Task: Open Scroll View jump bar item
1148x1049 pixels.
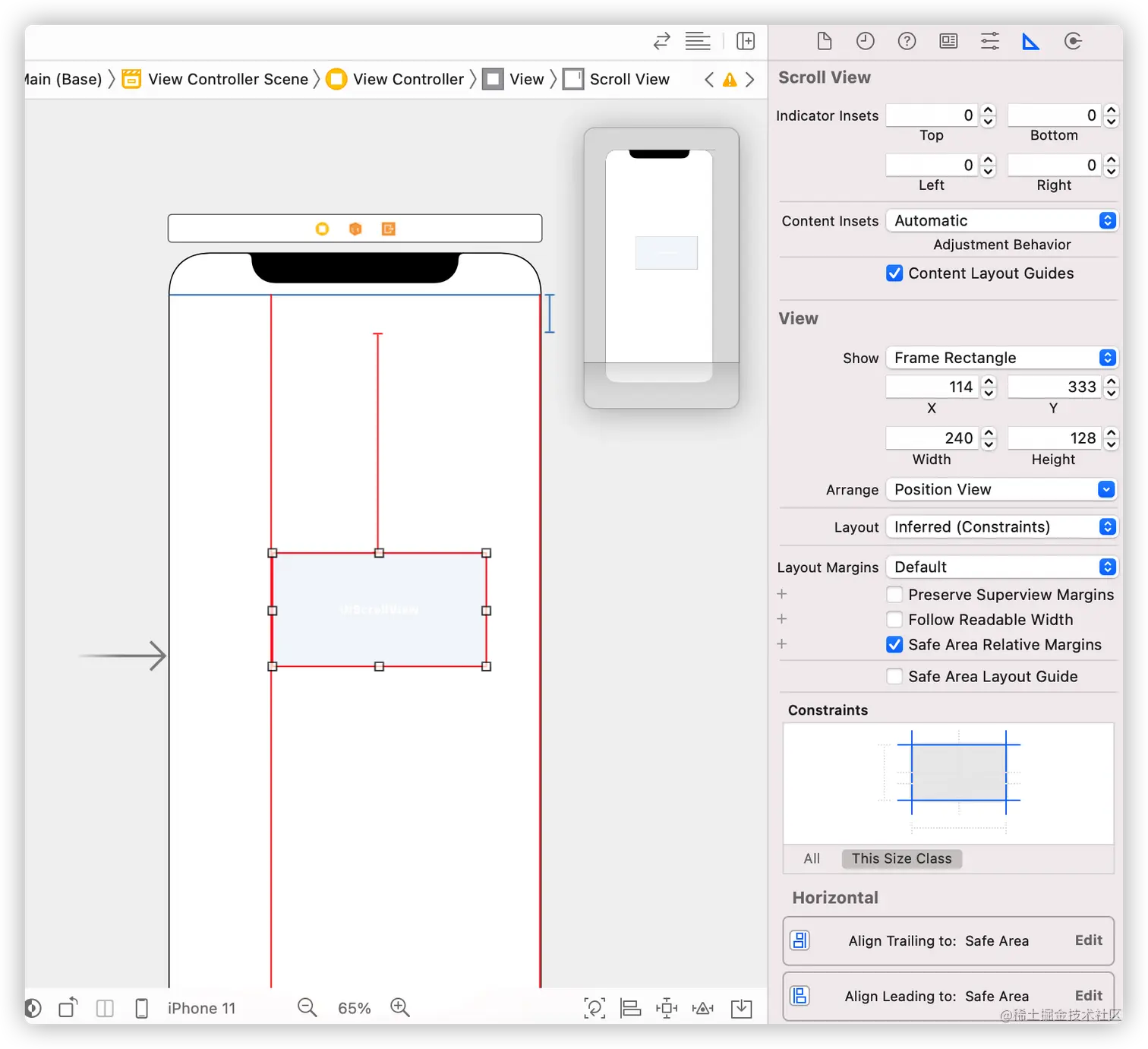Action: click(617, 80)
